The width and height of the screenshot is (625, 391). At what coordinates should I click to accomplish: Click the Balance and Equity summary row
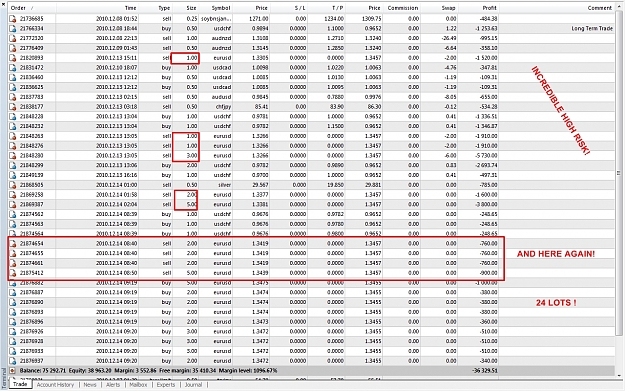tap(311, 371)
